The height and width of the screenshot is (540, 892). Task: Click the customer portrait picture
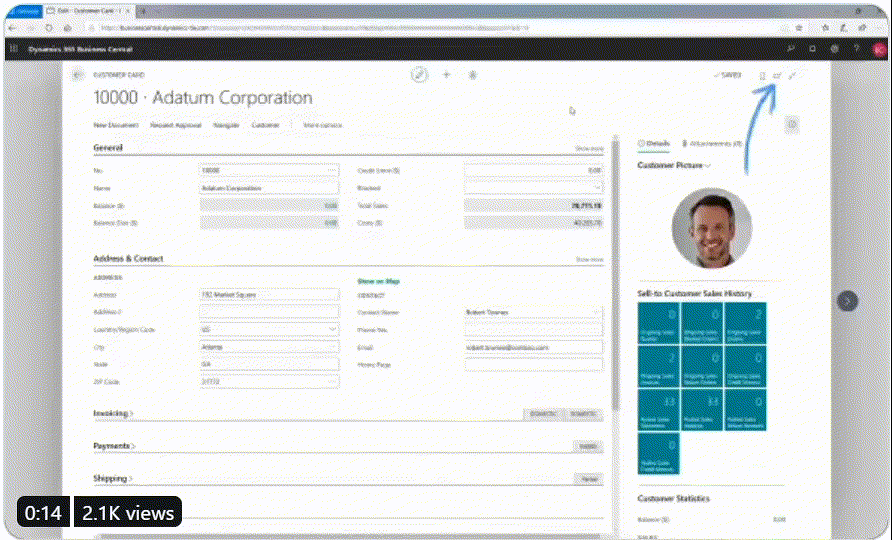[x=712, y=228]
